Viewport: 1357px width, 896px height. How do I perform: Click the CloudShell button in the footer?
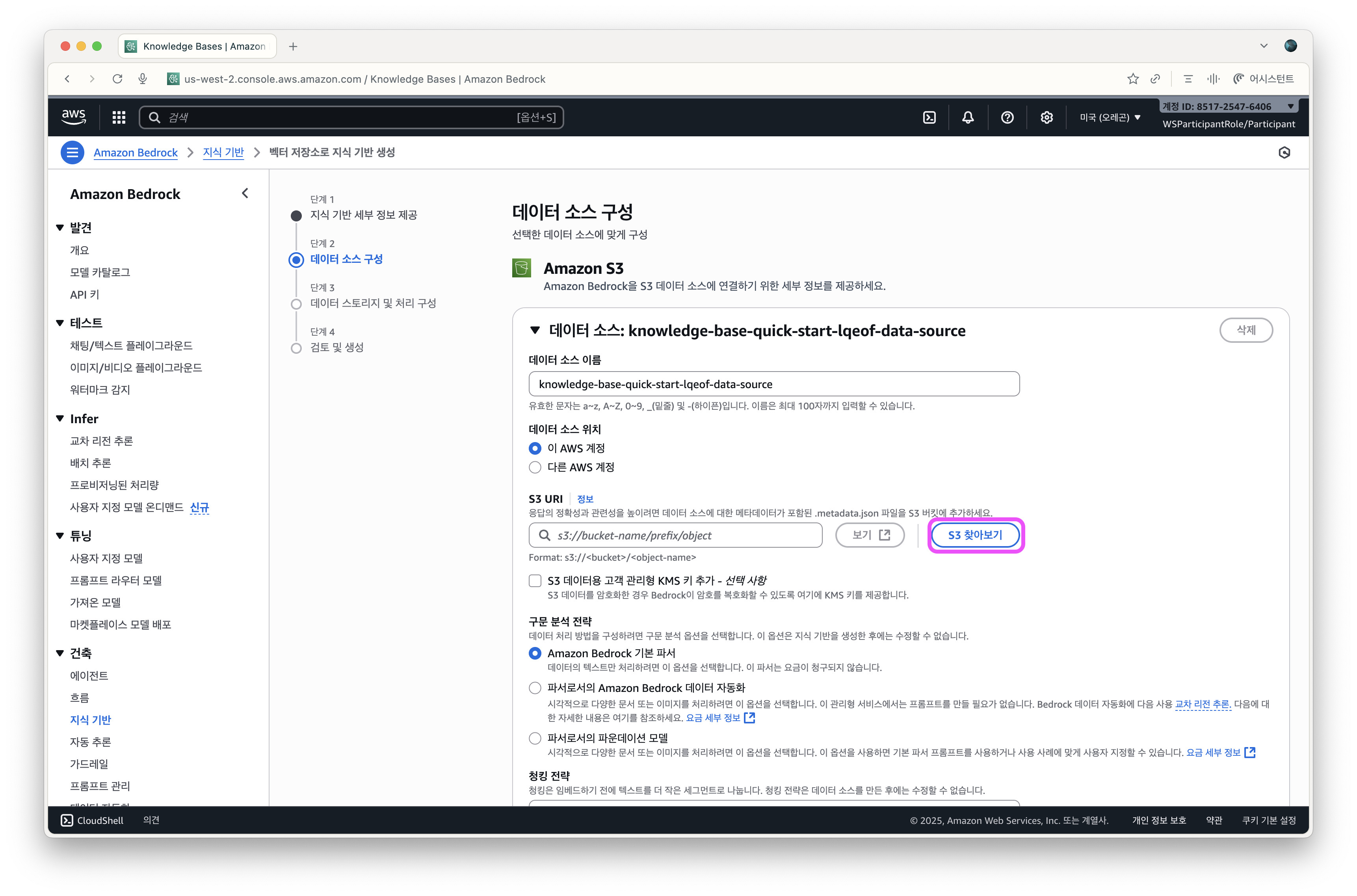click(92, 820)
